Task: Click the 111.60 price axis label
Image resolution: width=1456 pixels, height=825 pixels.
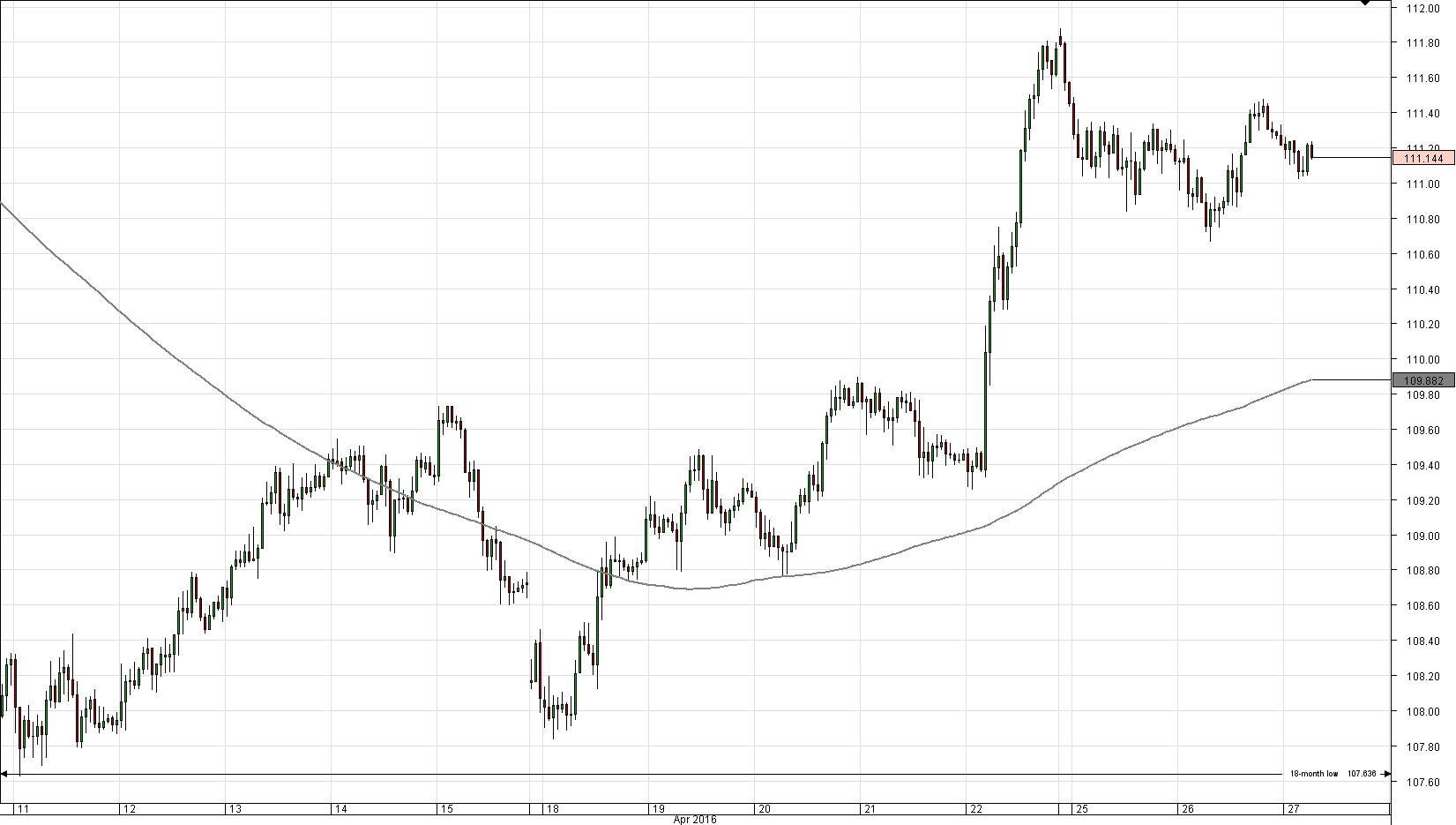Action: 1423,79
